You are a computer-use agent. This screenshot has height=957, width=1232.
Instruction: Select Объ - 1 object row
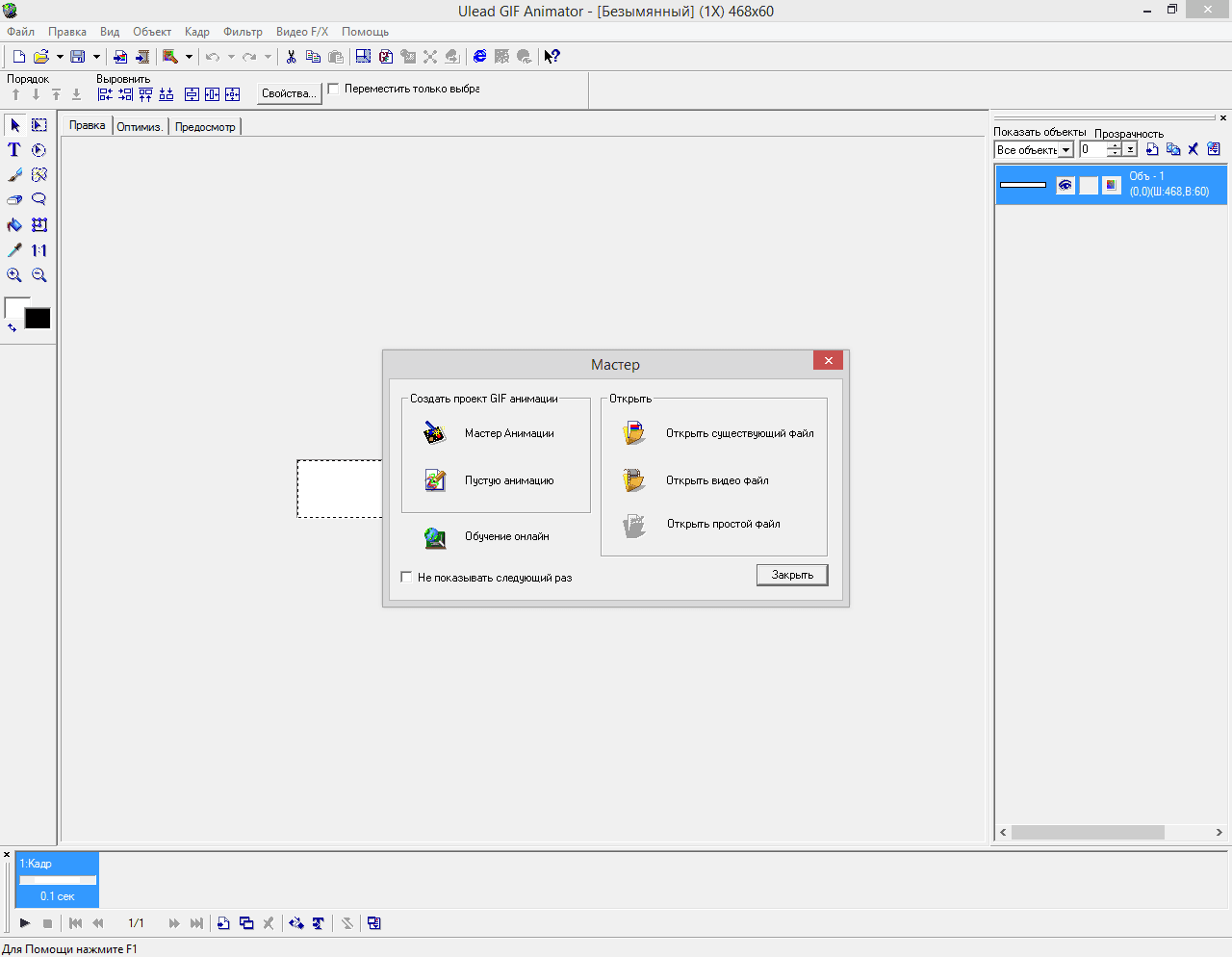(1111, 184)
